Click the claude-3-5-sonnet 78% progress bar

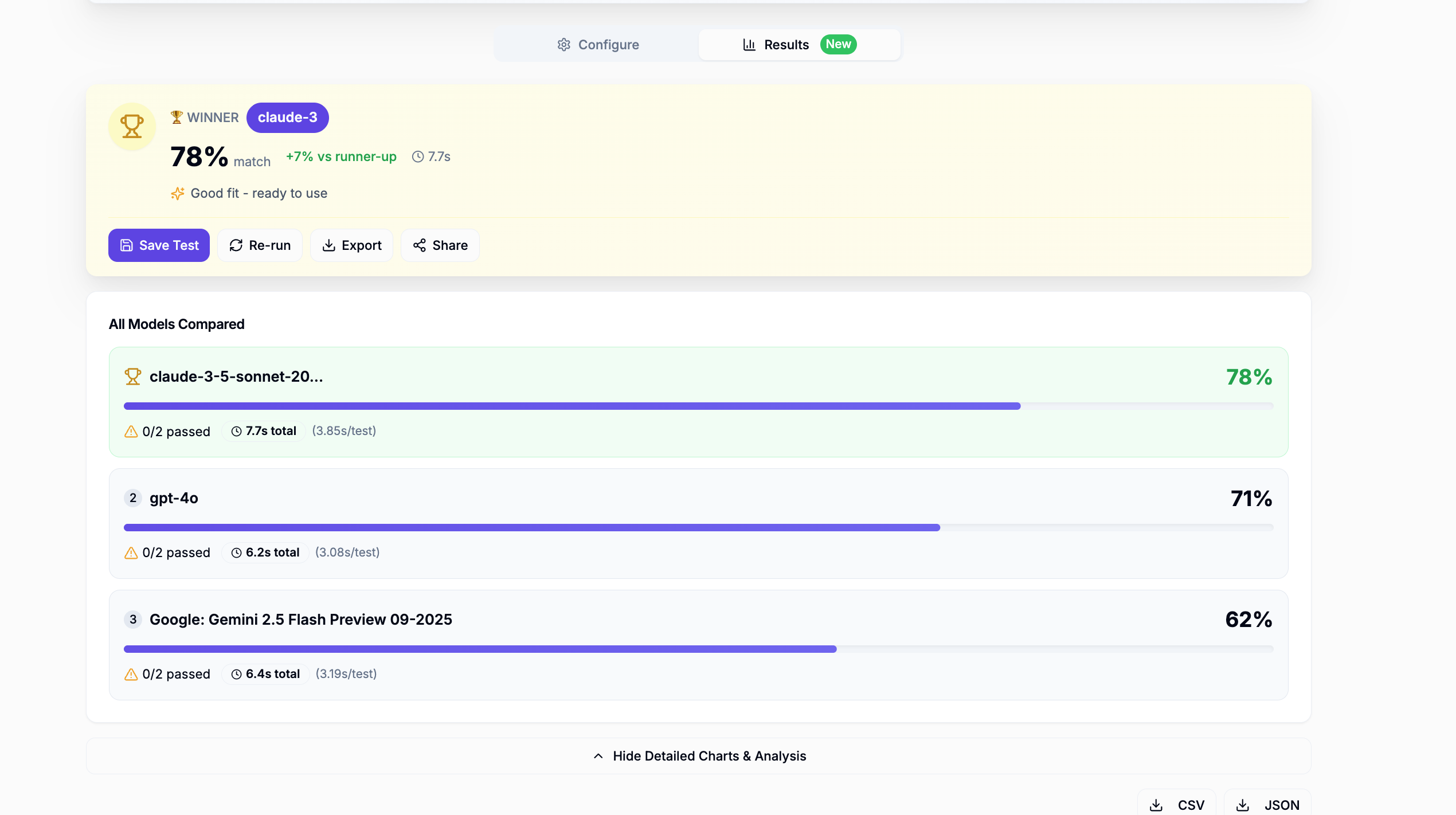click(572, 406)
